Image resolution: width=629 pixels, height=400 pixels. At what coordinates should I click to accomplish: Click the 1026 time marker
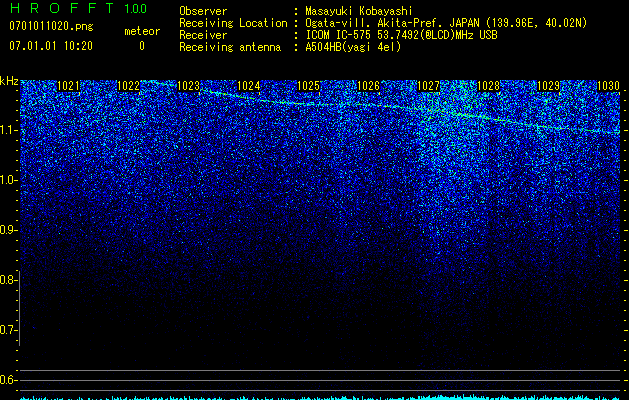(x=368, y=85)
